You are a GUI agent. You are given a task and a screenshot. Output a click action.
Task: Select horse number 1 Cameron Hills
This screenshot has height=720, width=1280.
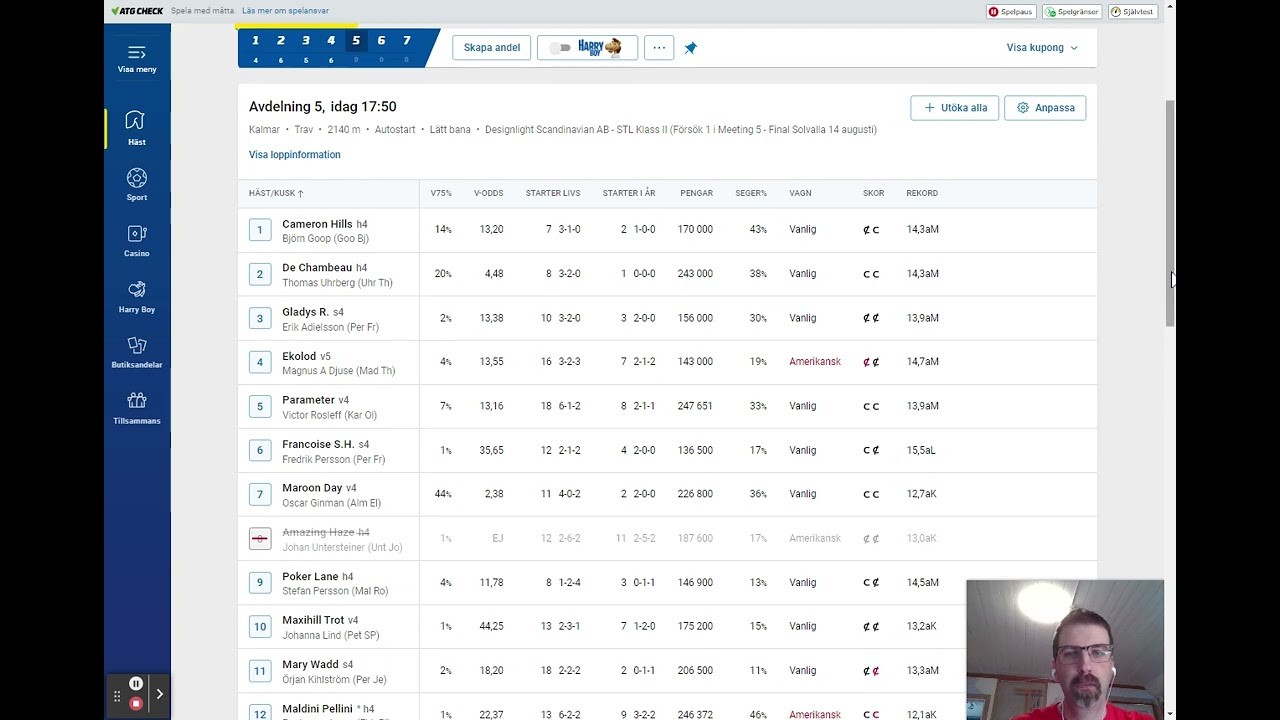260,230
